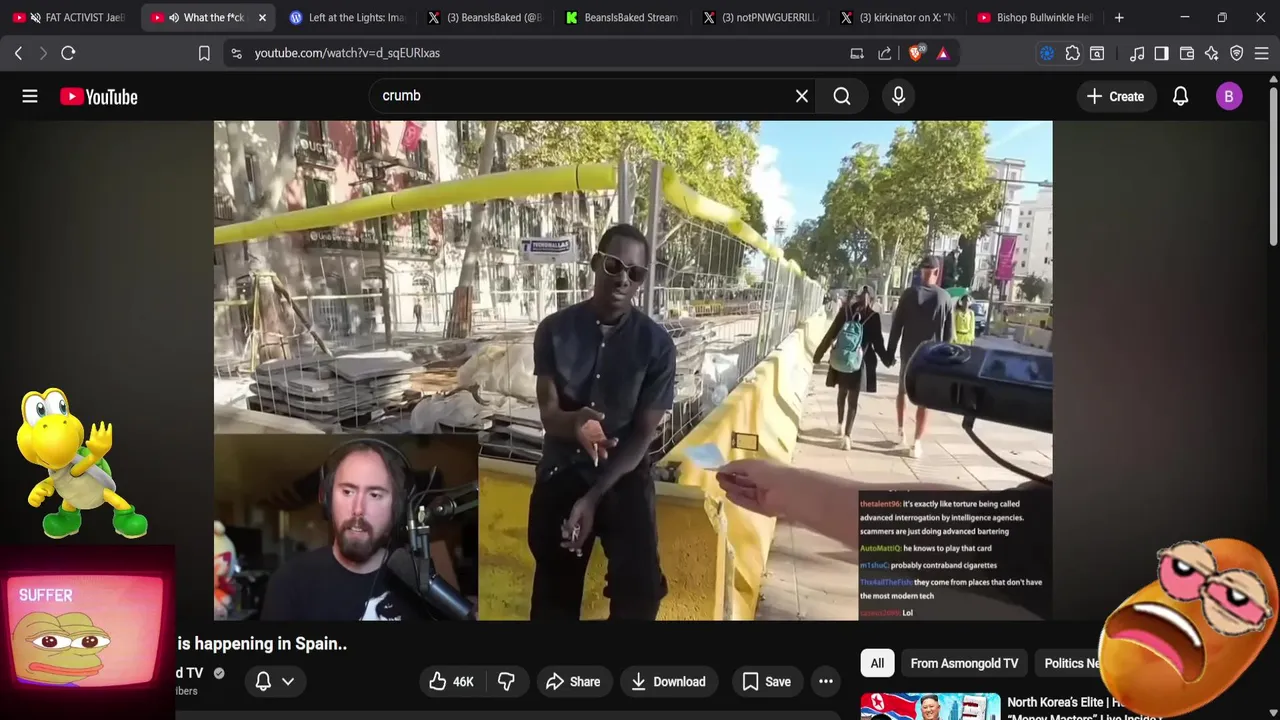The height and width of the screenshot is (720, 1280).
Task: Reload the page with the refresh icon
Action: (x=68, y=53)
